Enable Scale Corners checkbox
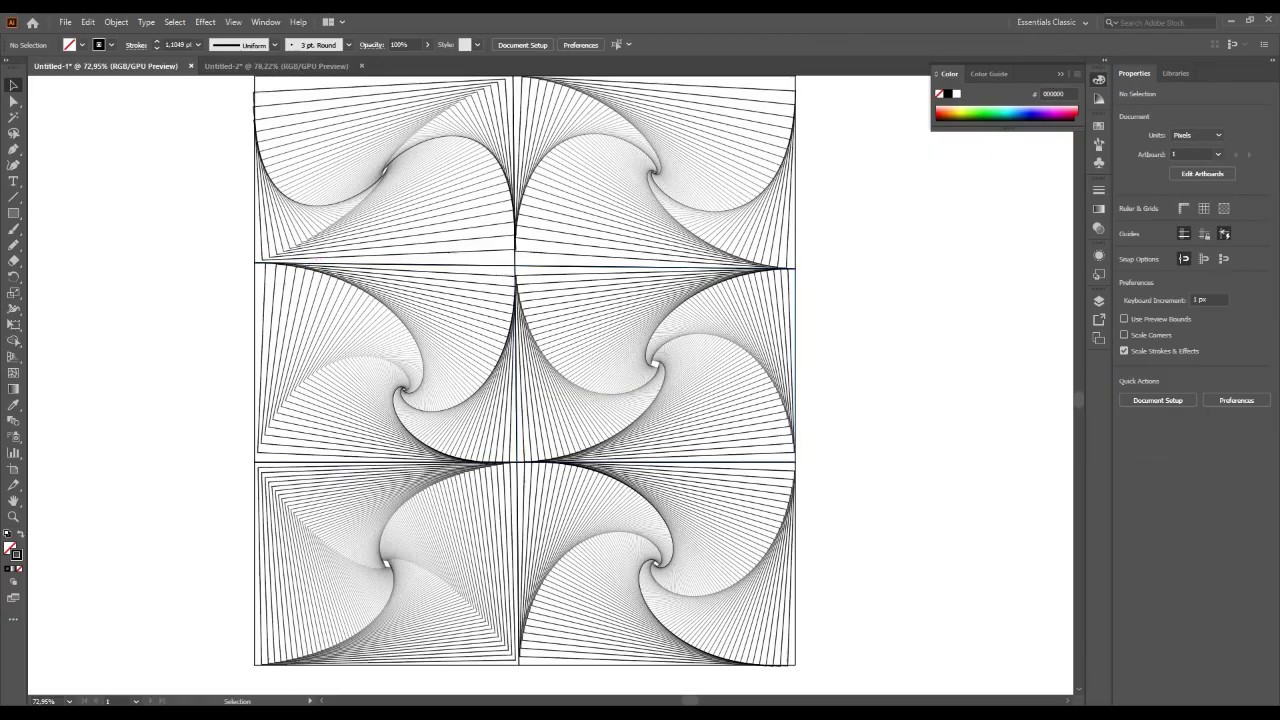The image size is (1280, 720). click(1124, 335)
